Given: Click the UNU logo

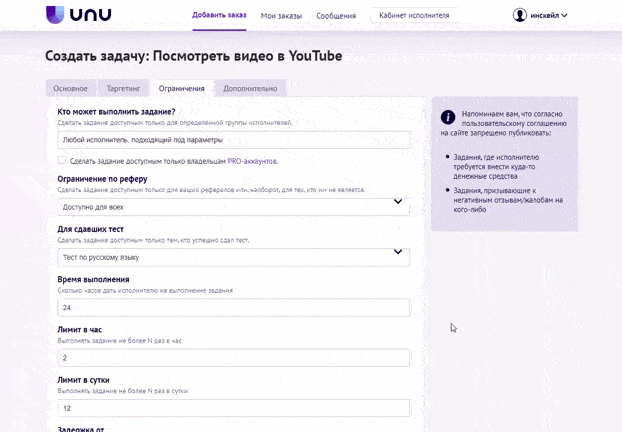Looking at the screenshot, I should (x=79, y=15).
